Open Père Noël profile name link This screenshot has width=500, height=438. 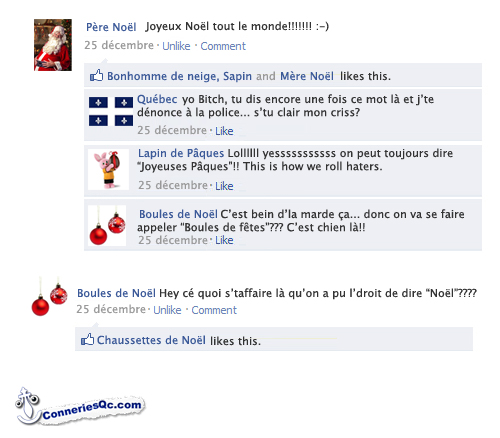coord(111,27)
